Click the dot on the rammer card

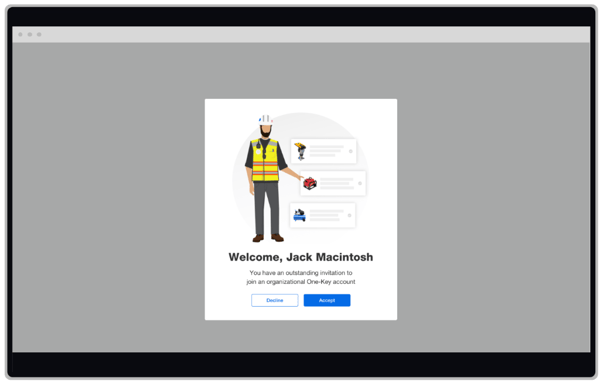click(351, 151)
